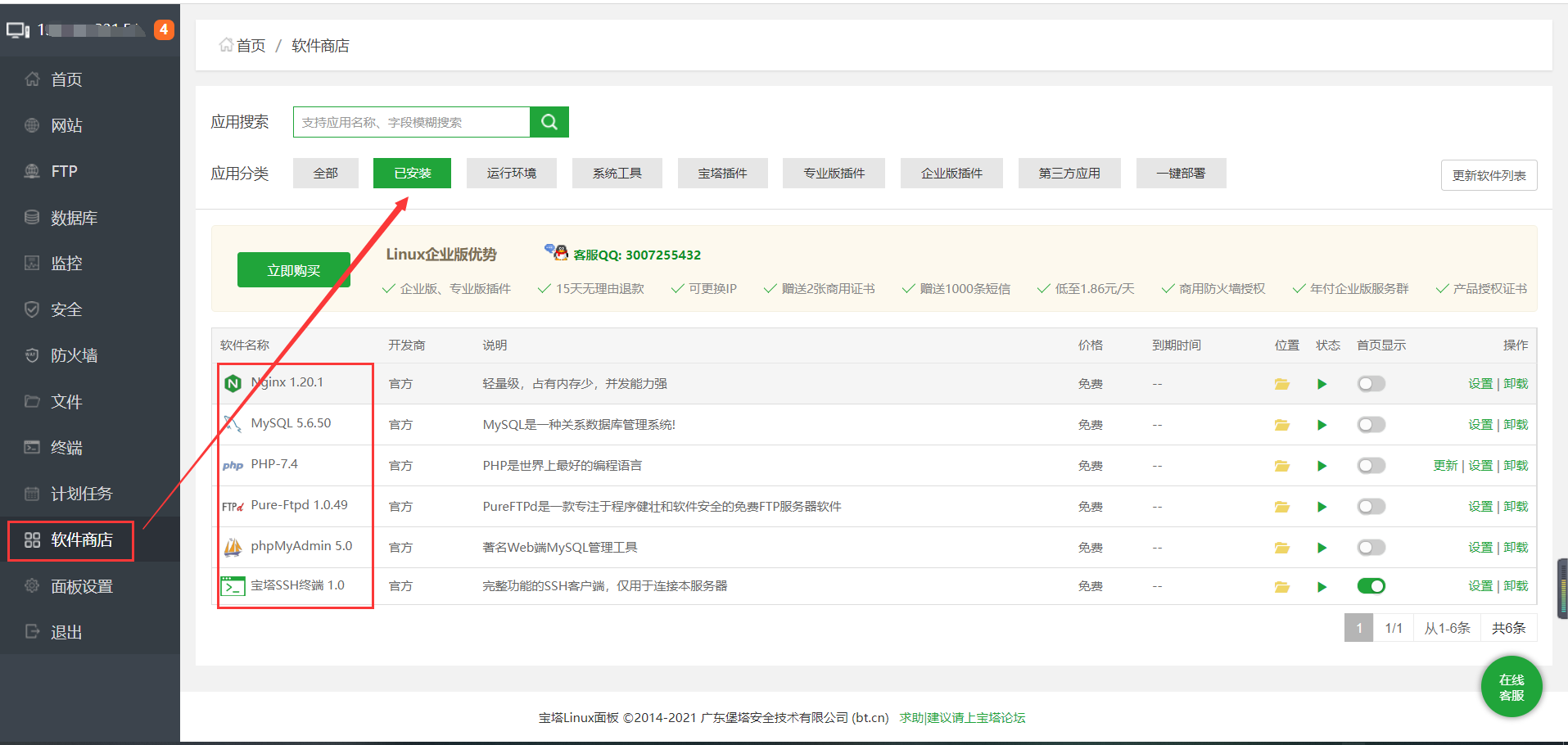Image resolution: width=1568 pixels, height=745 pixels.
Task: Click the green status play icon for 宝塔SSH终端
Action: (x=1322, y=586)
